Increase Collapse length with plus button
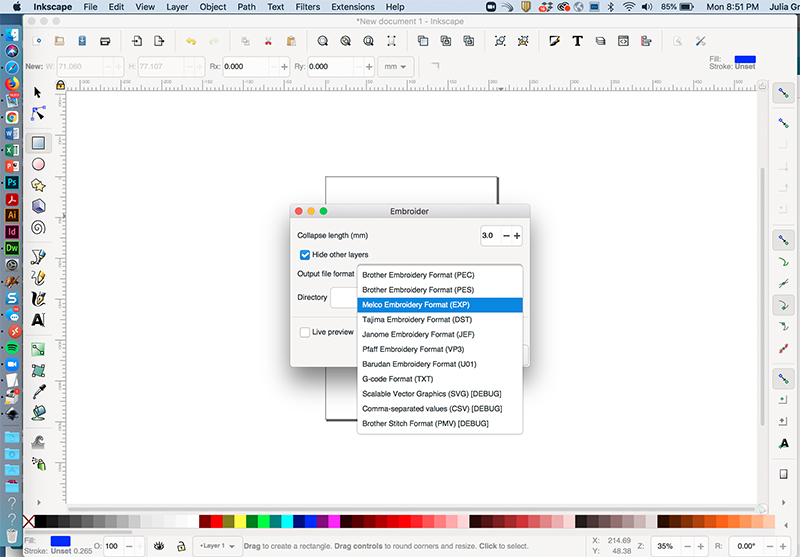800x557 pixels. point(517,236)
